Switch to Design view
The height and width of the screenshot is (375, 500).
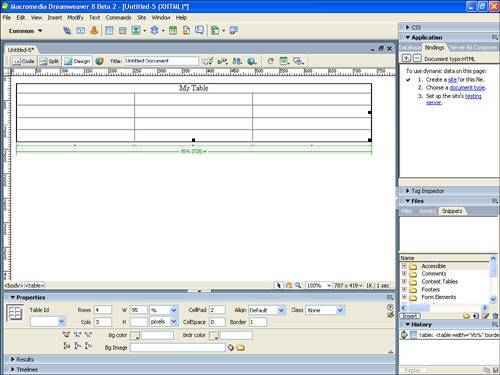[x=77, y=61]
